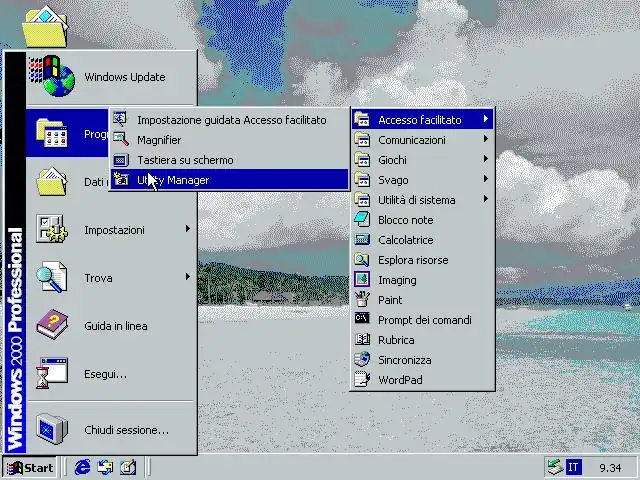Click the Calcolatrice calculator icon
This screenshot has height=480, width=640.
pyautogui.click(x=362, y=239)
